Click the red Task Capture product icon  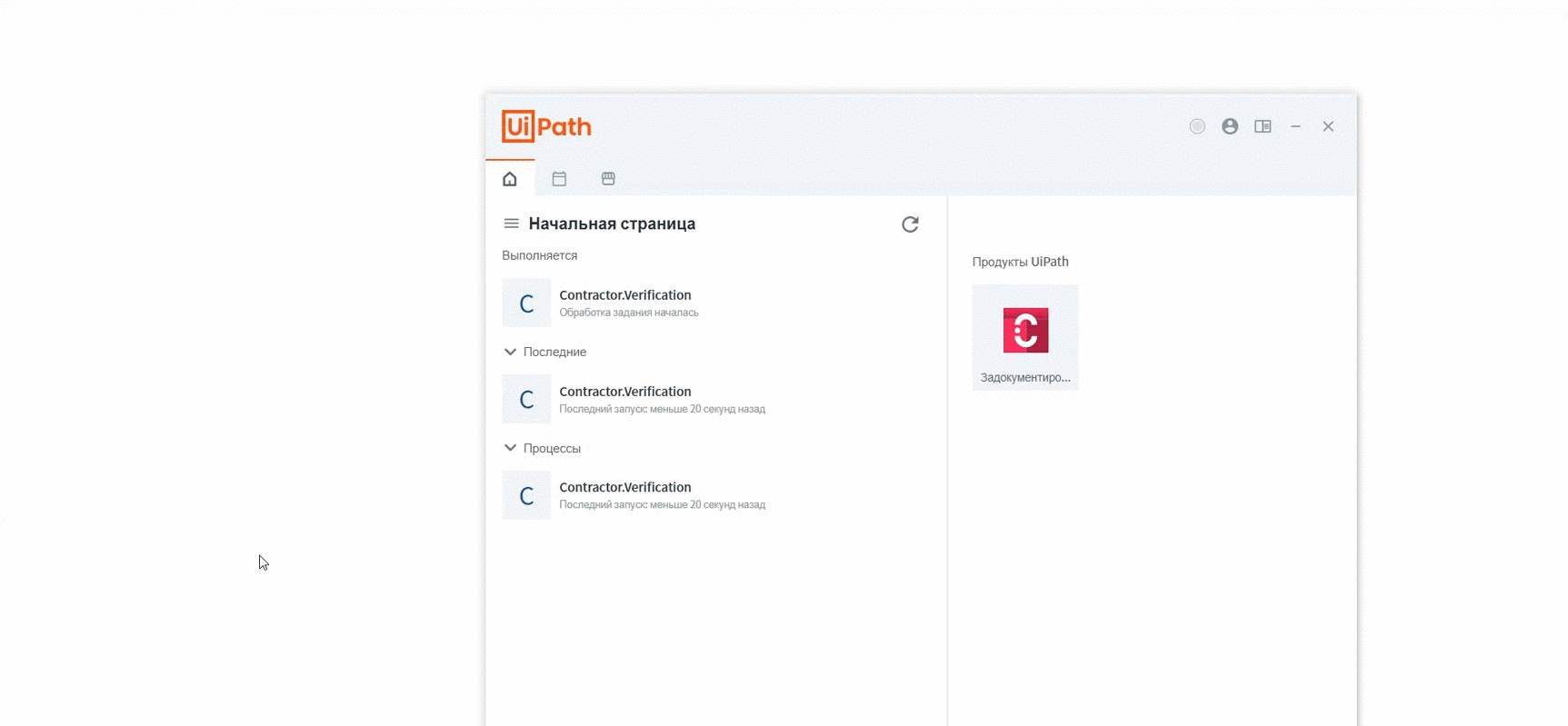1025,330
